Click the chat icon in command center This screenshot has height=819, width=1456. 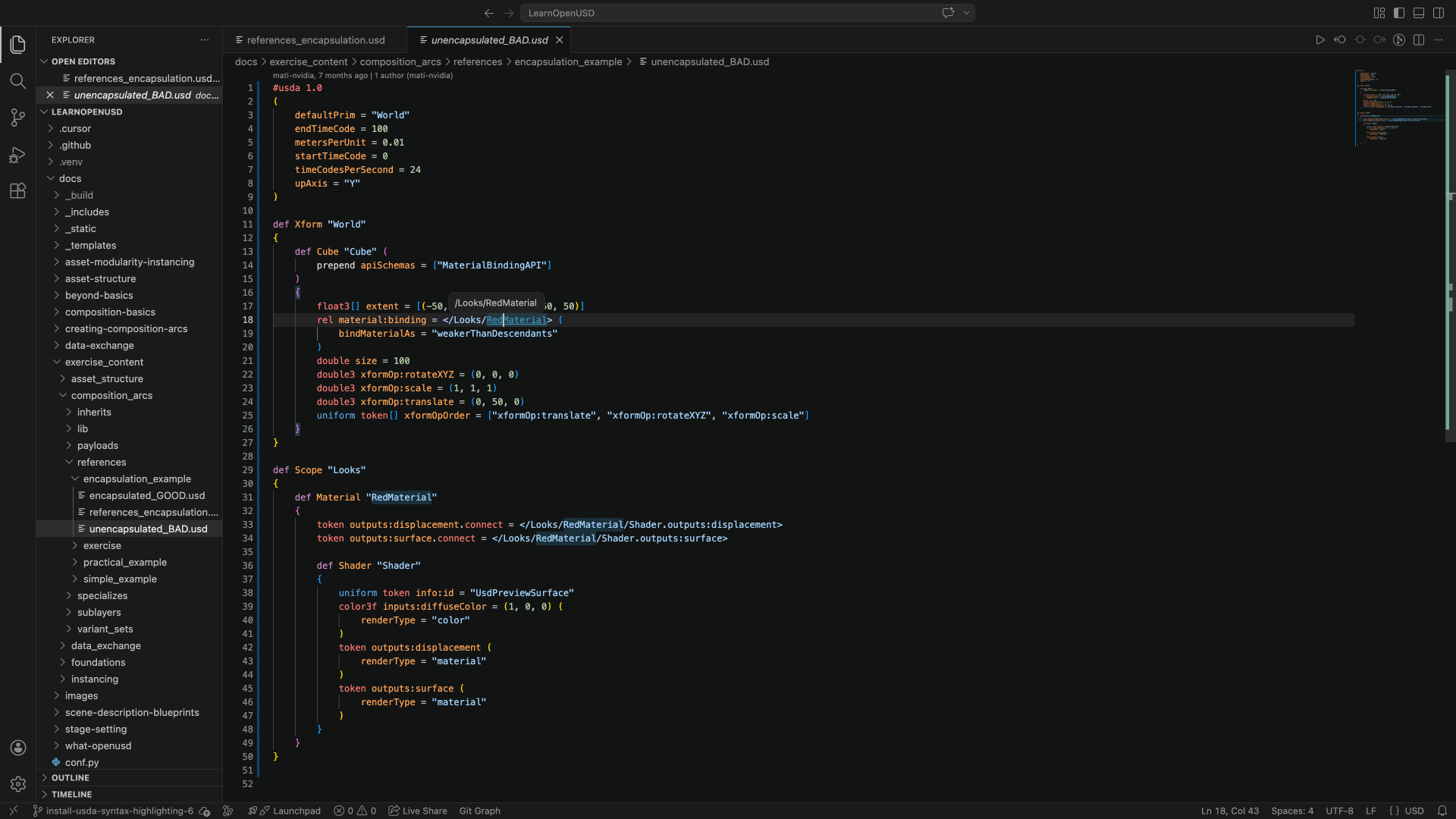(948, 13)
